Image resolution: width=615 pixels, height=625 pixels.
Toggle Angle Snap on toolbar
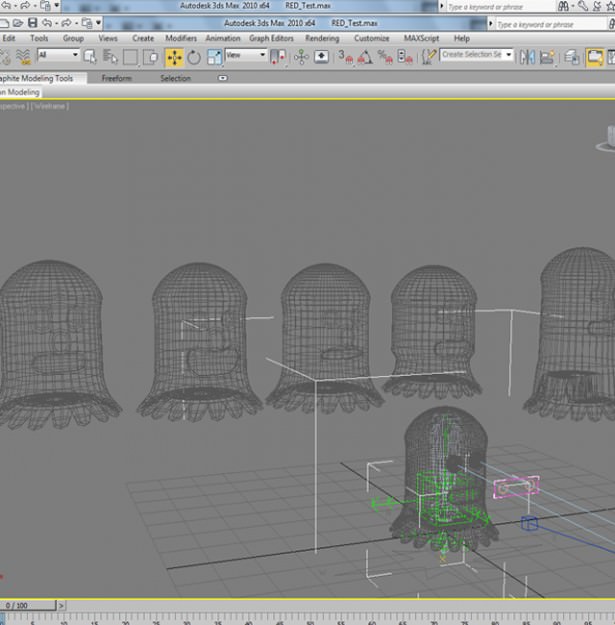click(365, 57)
